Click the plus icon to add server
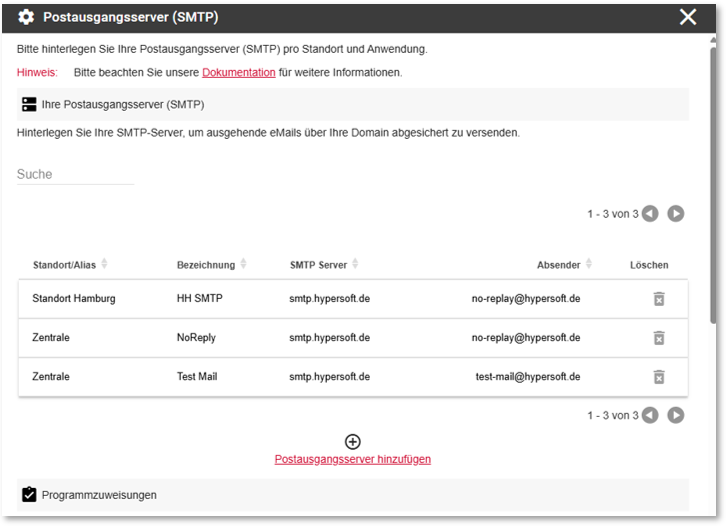Viewport: 726px width, 526px height. click(353, 442)
